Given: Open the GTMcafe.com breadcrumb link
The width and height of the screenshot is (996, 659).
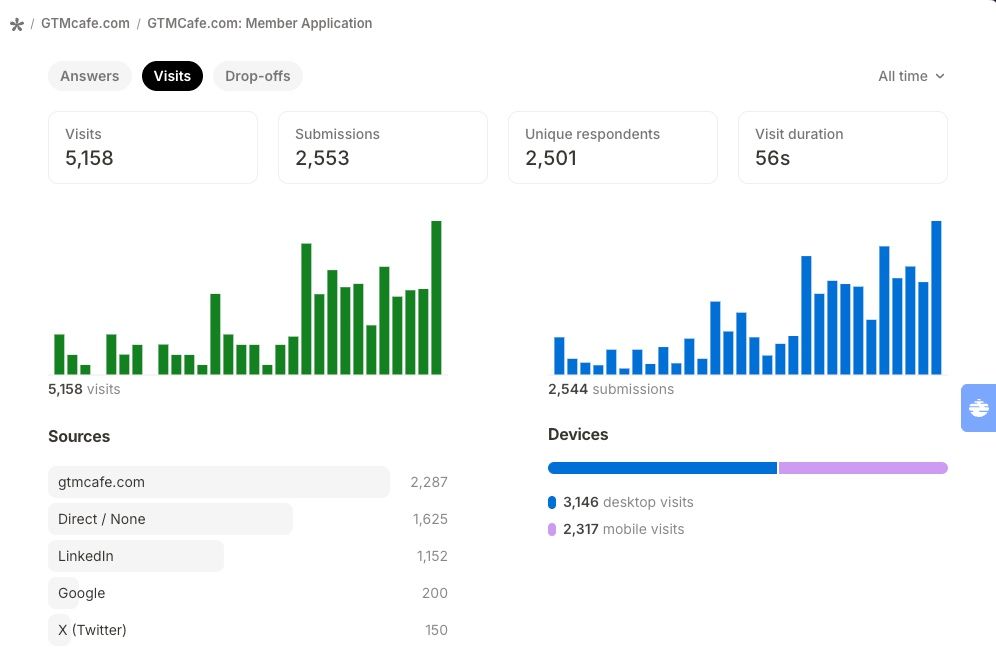Looking at the screenshot, I should [85, 24].
